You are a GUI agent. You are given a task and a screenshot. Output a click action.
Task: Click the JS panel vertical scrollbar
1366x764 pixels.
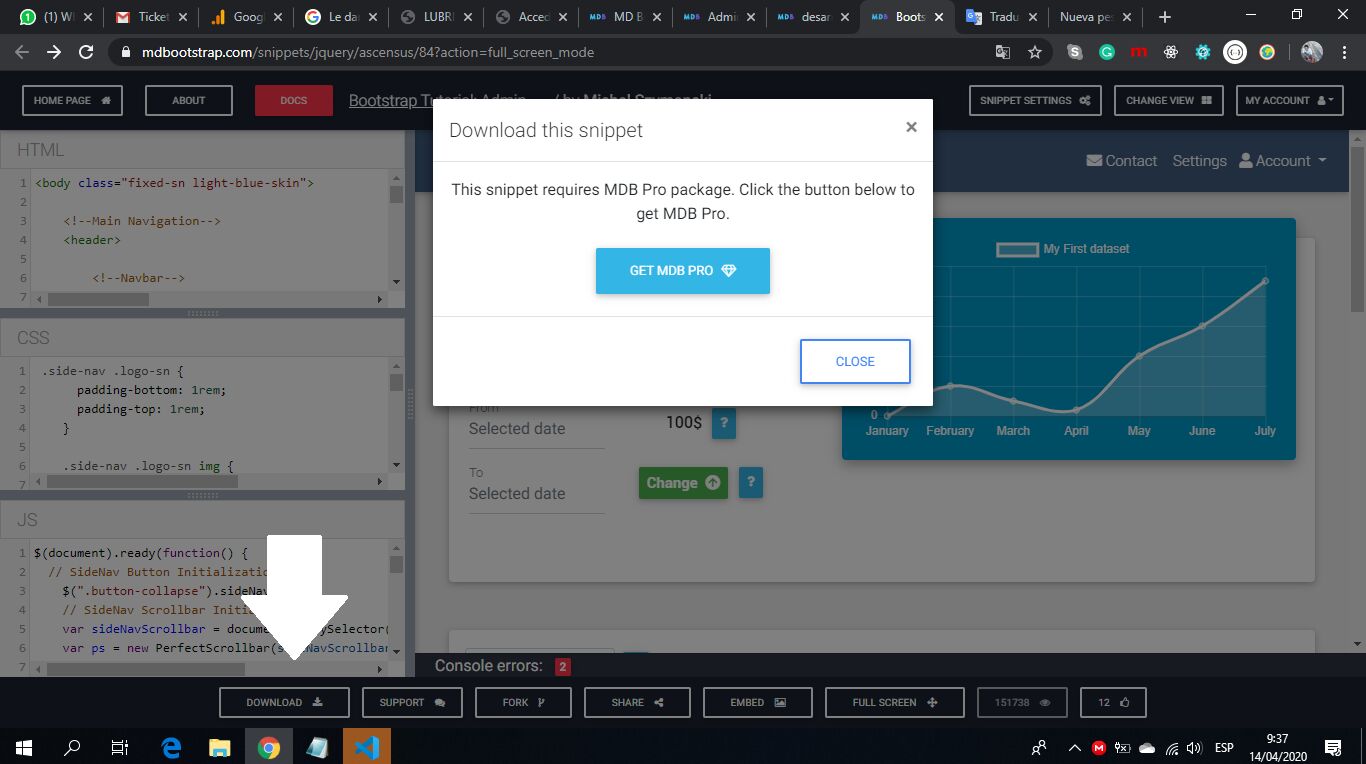[x=396, y=602]
